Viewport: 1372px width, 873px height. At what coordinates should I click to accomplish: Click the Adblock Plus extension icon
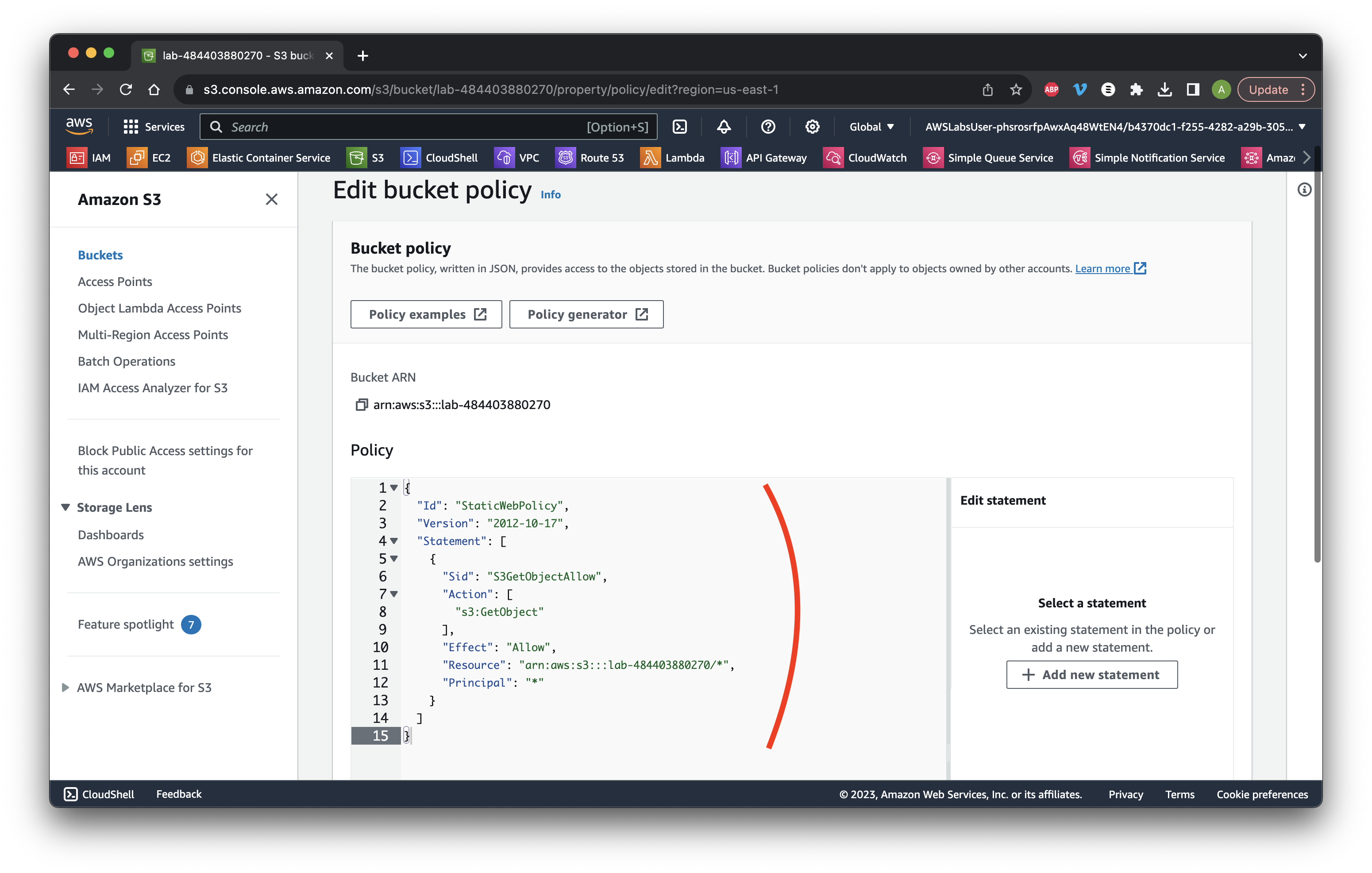1051,89
